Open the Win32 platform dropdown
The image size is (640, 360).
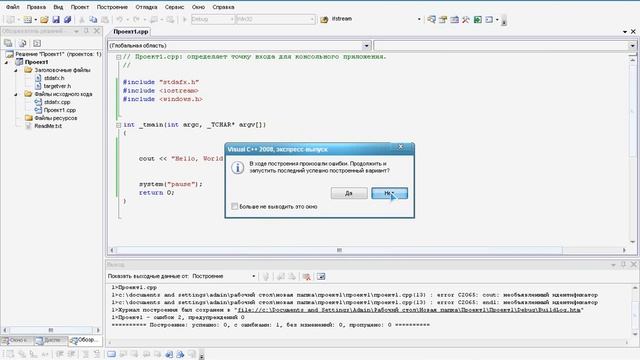[x=312, y=19]
